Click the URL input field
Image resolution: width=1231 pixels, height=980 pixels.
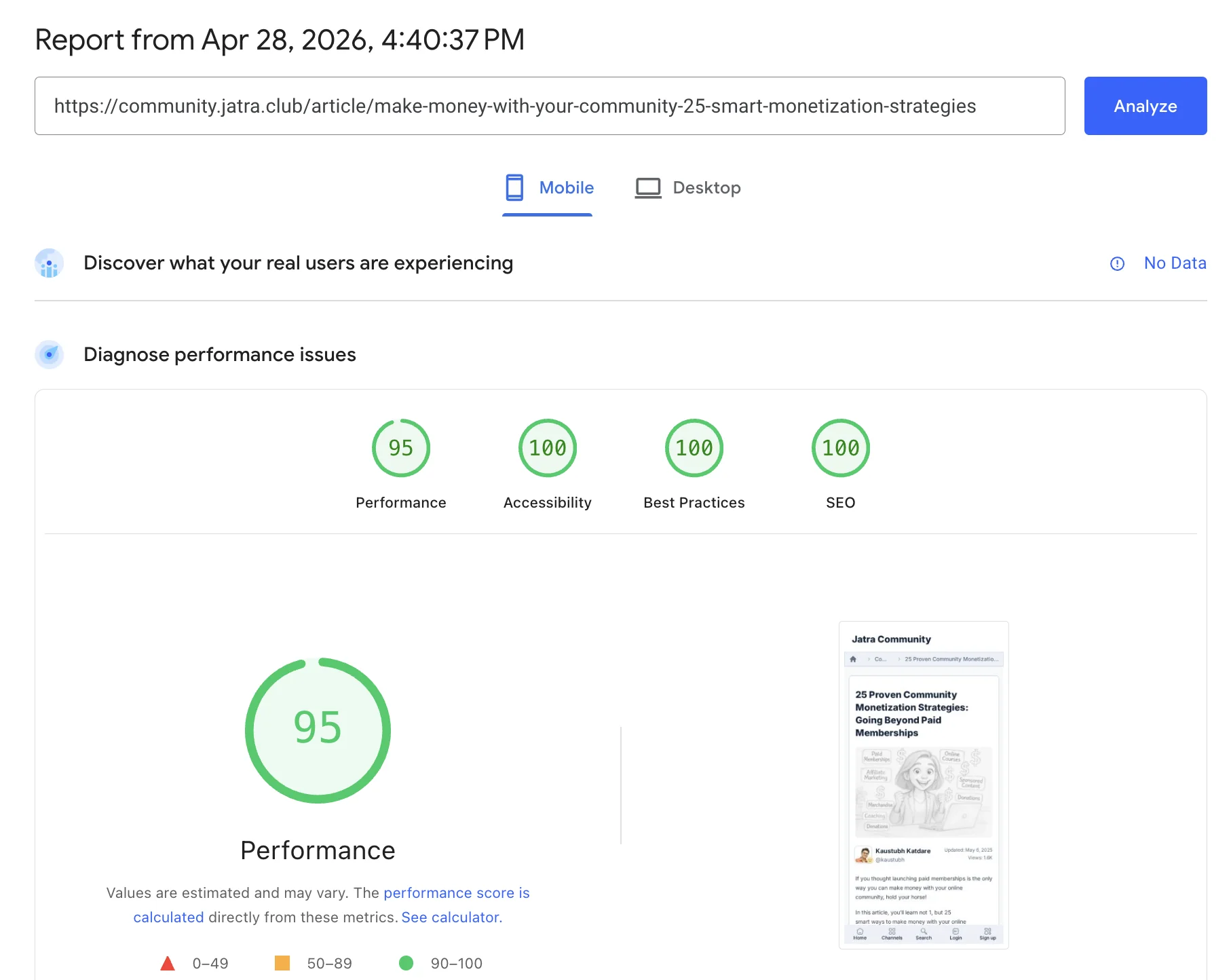pyautogui.click(x=550, y=106)
